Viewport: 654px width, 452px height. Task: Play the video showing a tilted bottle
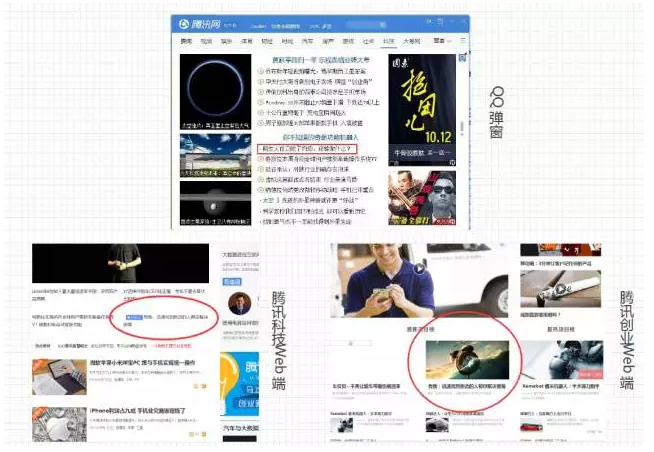[560, 289]
